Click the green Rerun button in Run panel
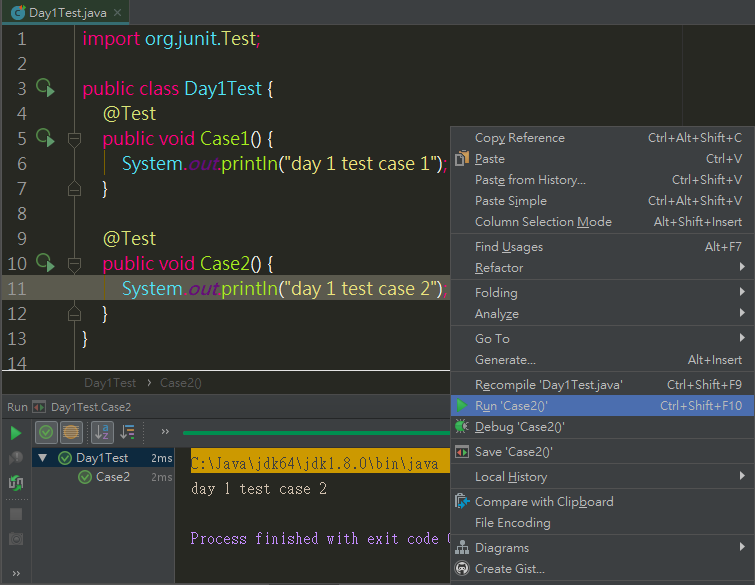 (16, 433)
